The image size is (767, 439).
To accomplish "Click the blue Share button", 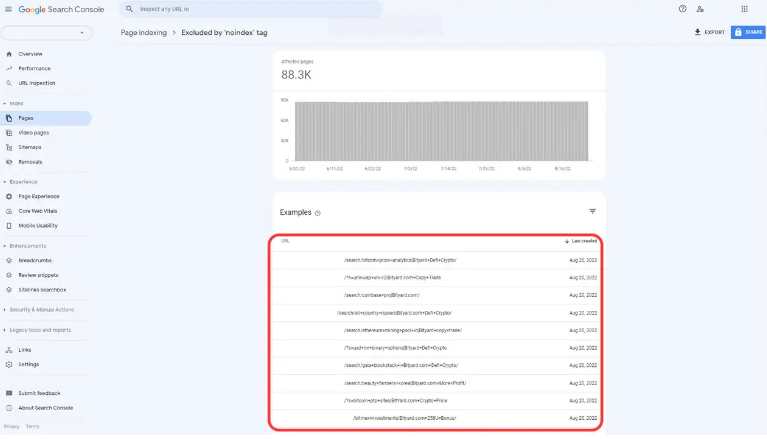I will pos(748,32).
